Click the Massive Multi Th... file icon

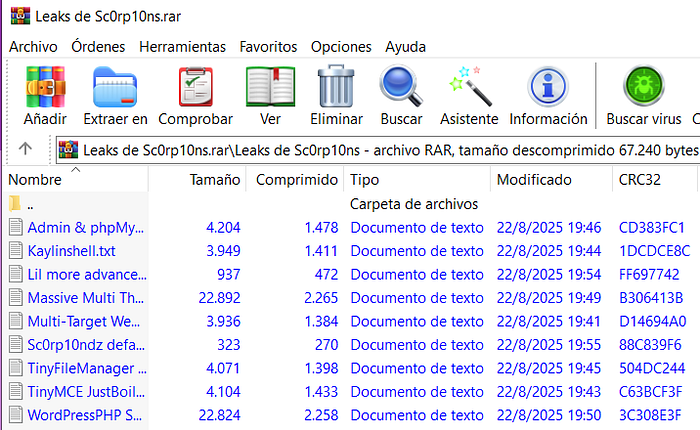point(16,297)
